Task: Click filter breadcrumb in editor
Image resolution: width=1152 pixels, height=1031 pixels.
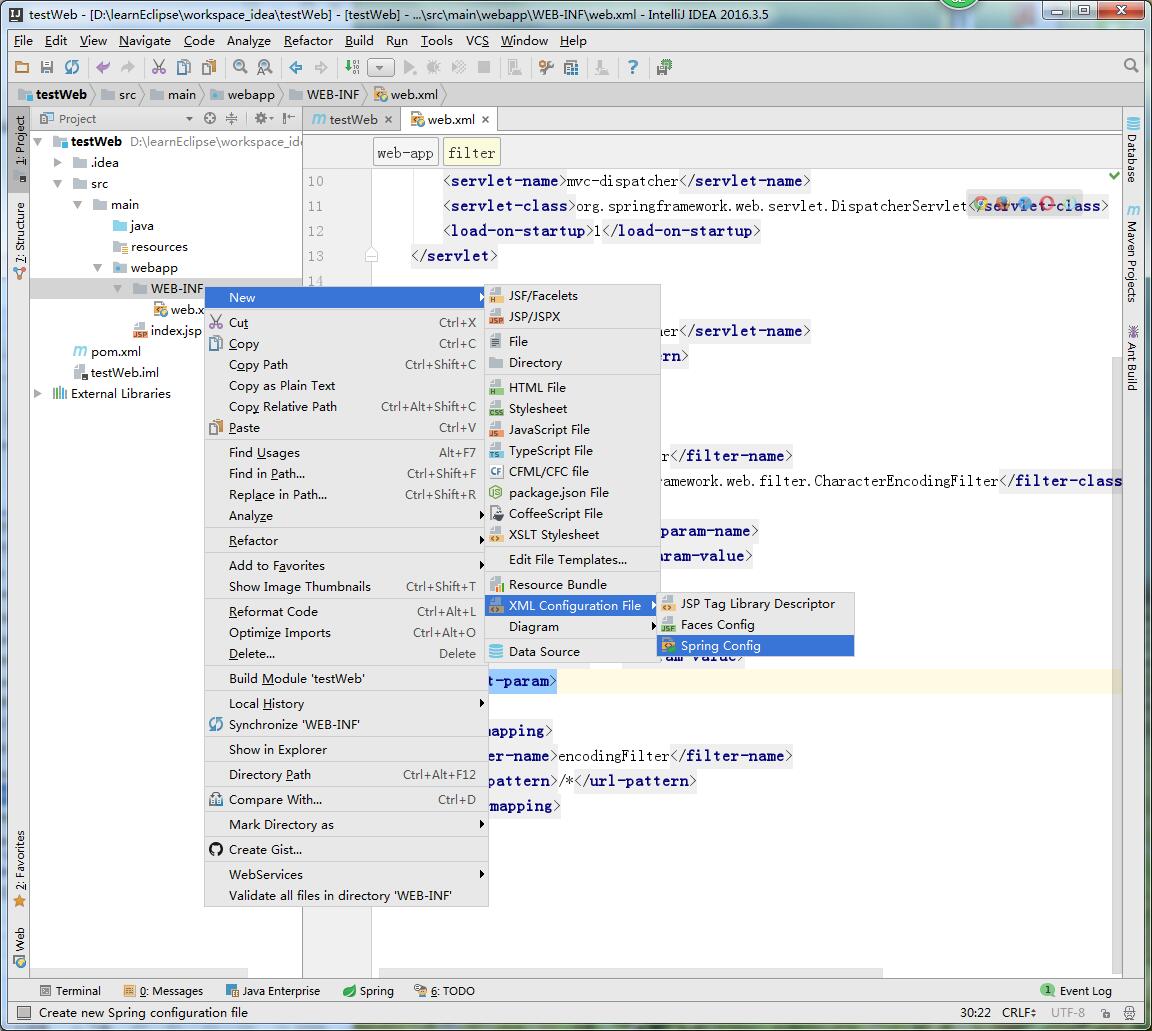Action: (x=471, y=153)
